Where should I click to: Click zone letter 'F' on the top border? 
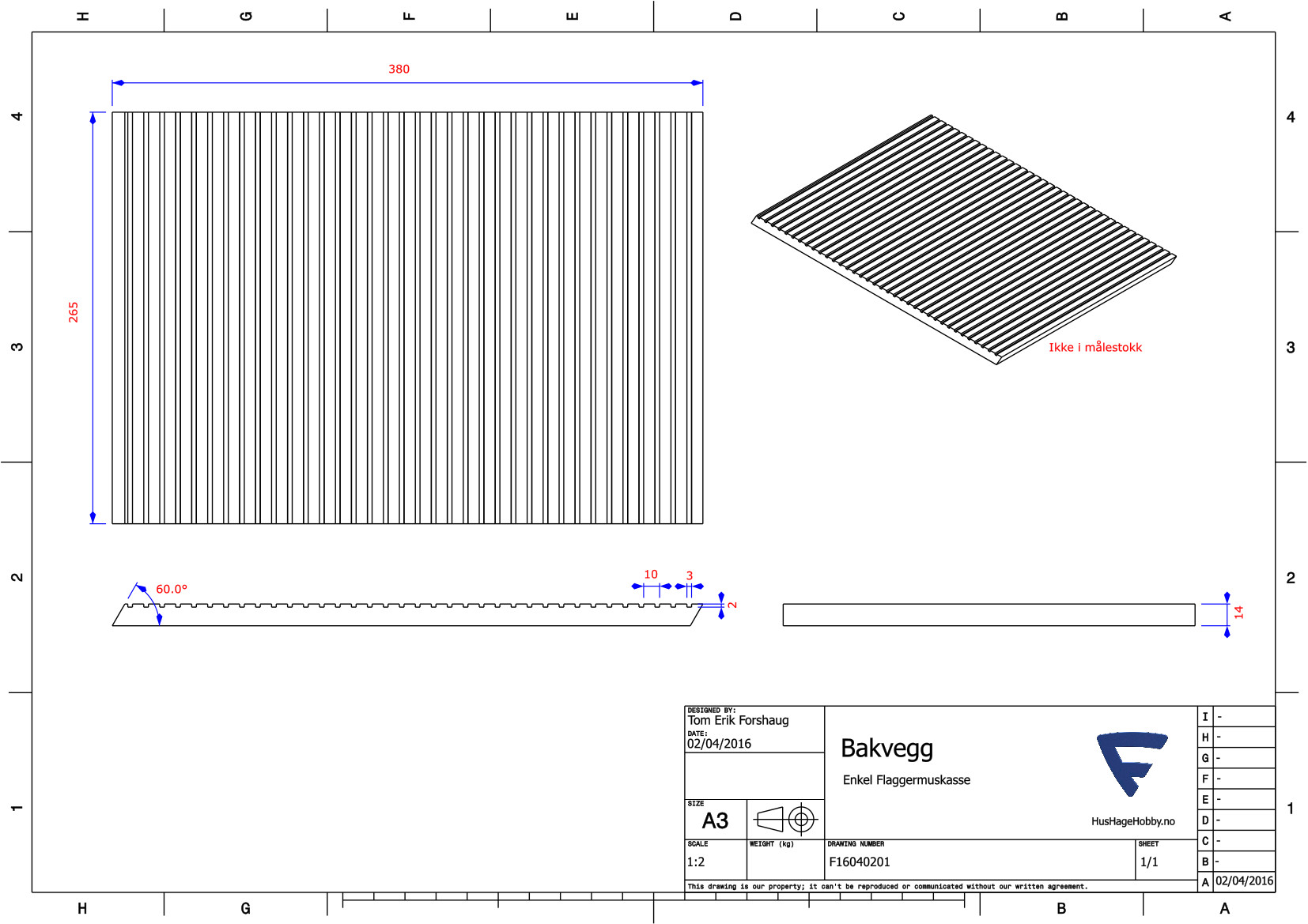click(x=409, y=16)
